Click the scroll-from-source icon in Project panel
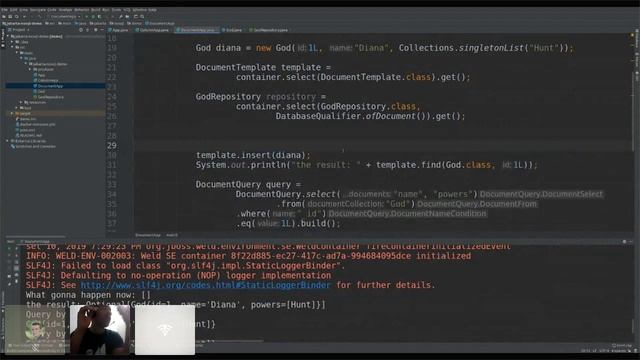The image size is (640, 360). point(81,30)
